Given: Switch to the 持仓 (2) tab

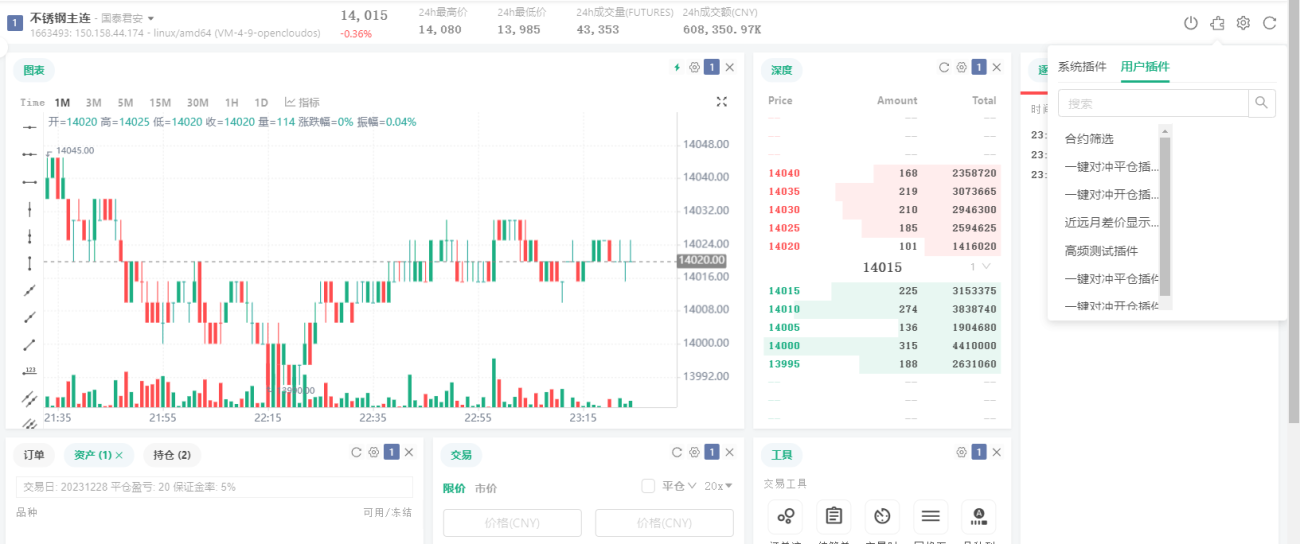Looking at the screenshot, I should 172,455.
